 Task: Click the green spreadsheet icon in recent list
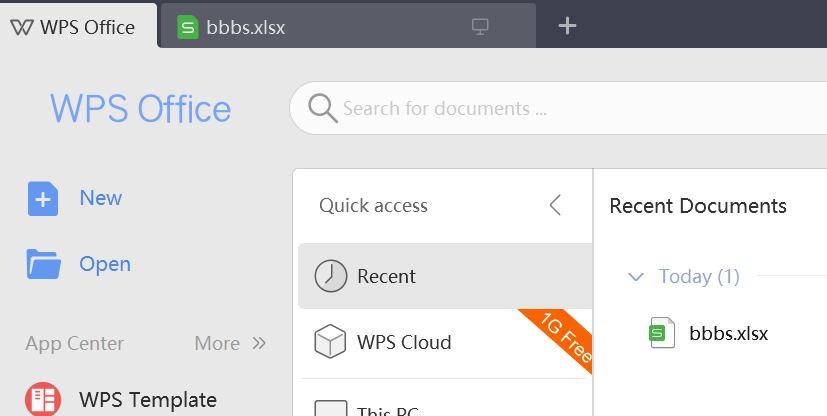662,333
